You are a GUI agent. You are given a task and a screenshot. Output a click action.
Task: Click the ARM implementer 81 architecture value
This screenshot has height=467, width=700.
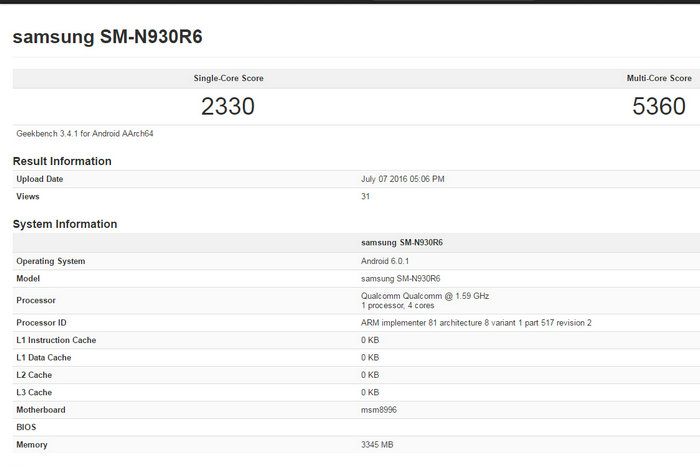click(476, 323)
